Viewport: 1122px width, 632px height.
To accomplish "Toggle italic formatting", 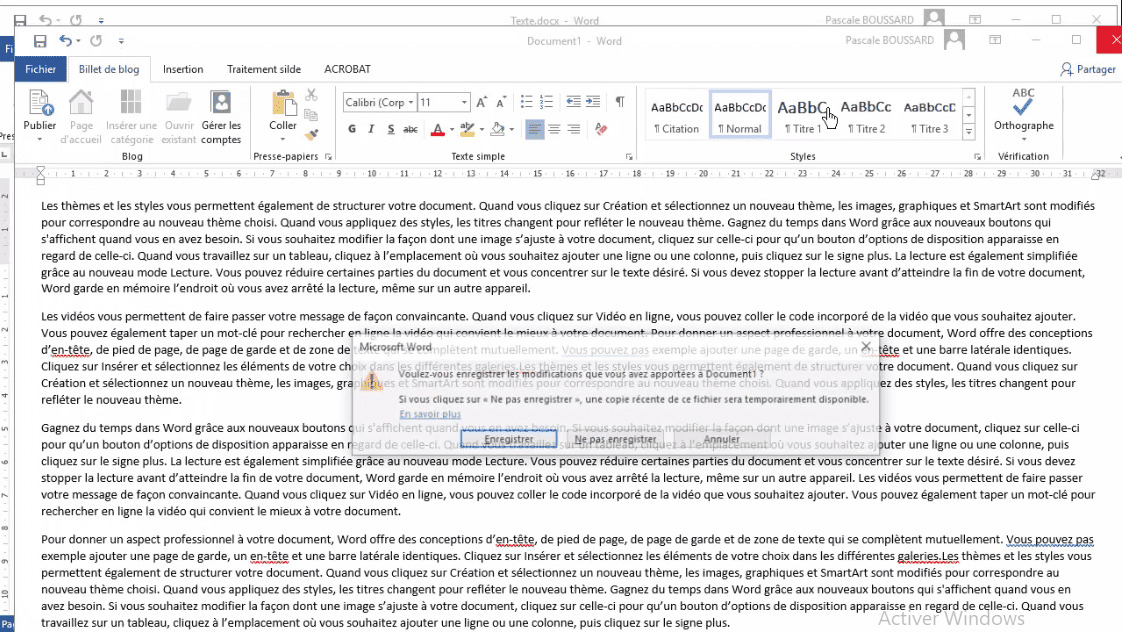I will point(371,129).
